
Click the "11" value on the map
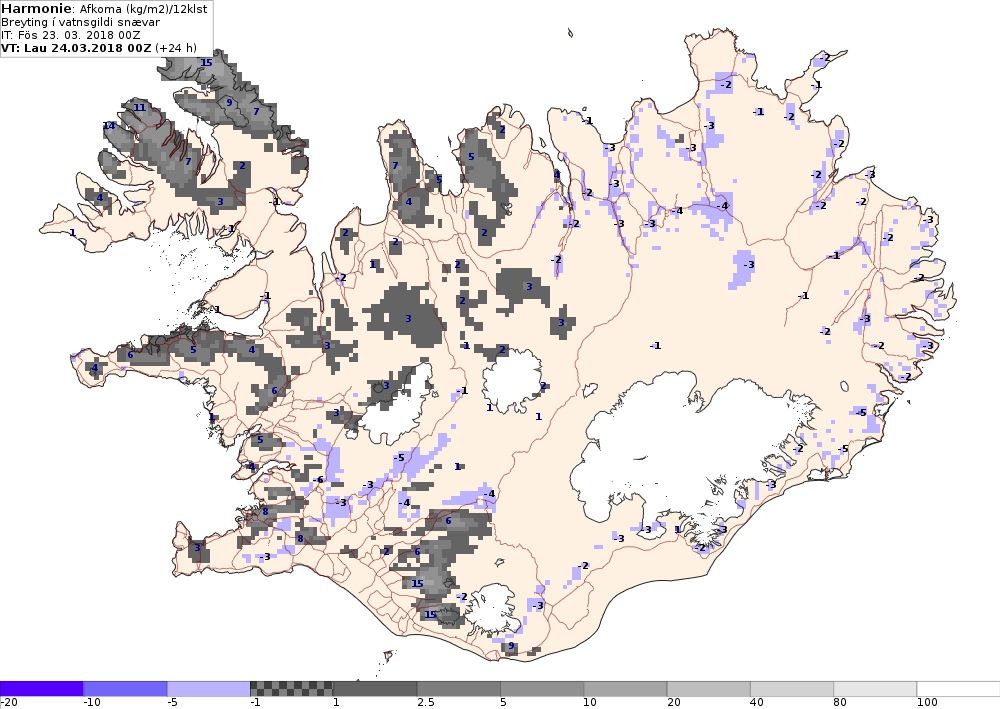click(139, 107)
